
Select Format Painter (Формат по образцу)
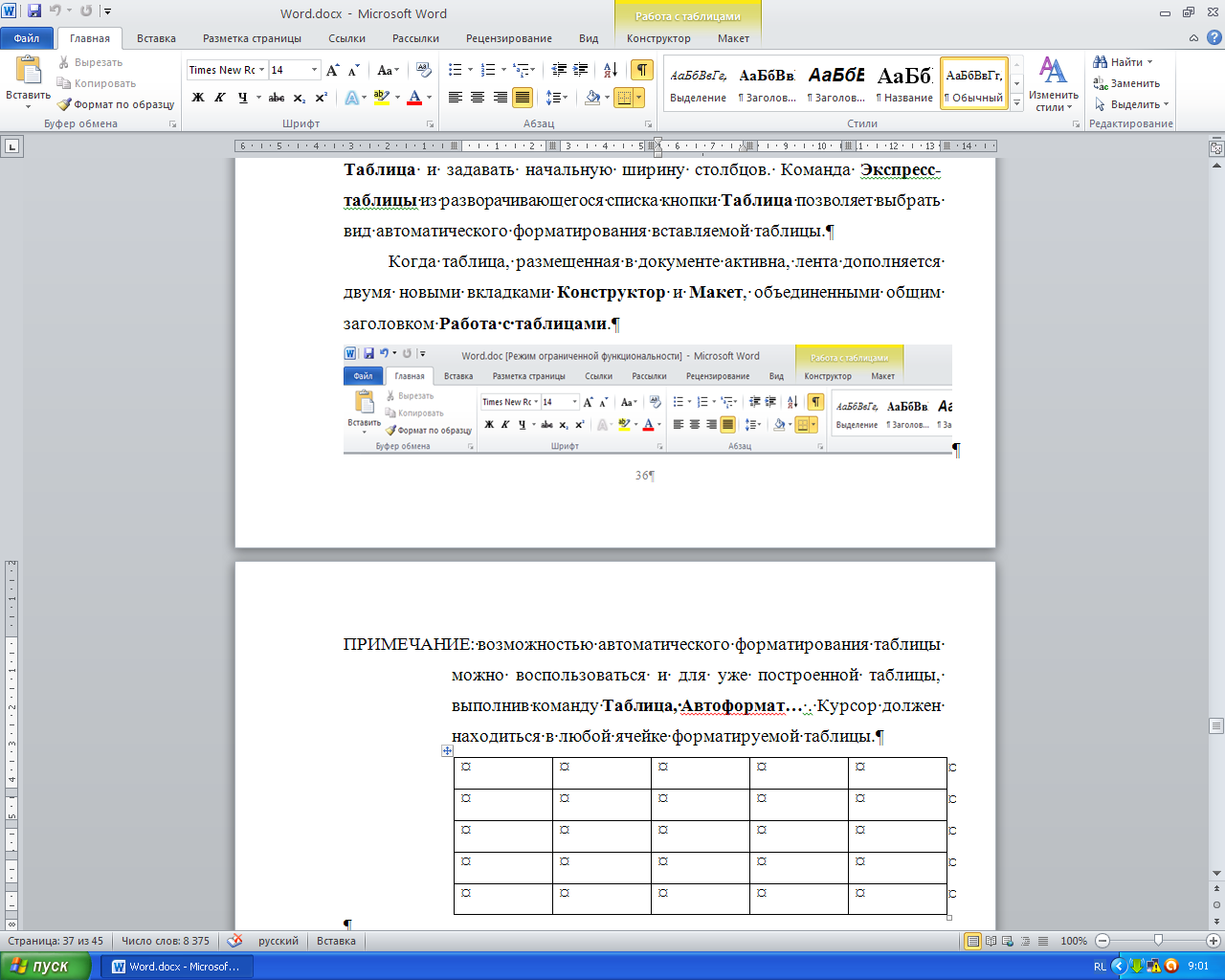pyautogui.click(x=116, y=104)
